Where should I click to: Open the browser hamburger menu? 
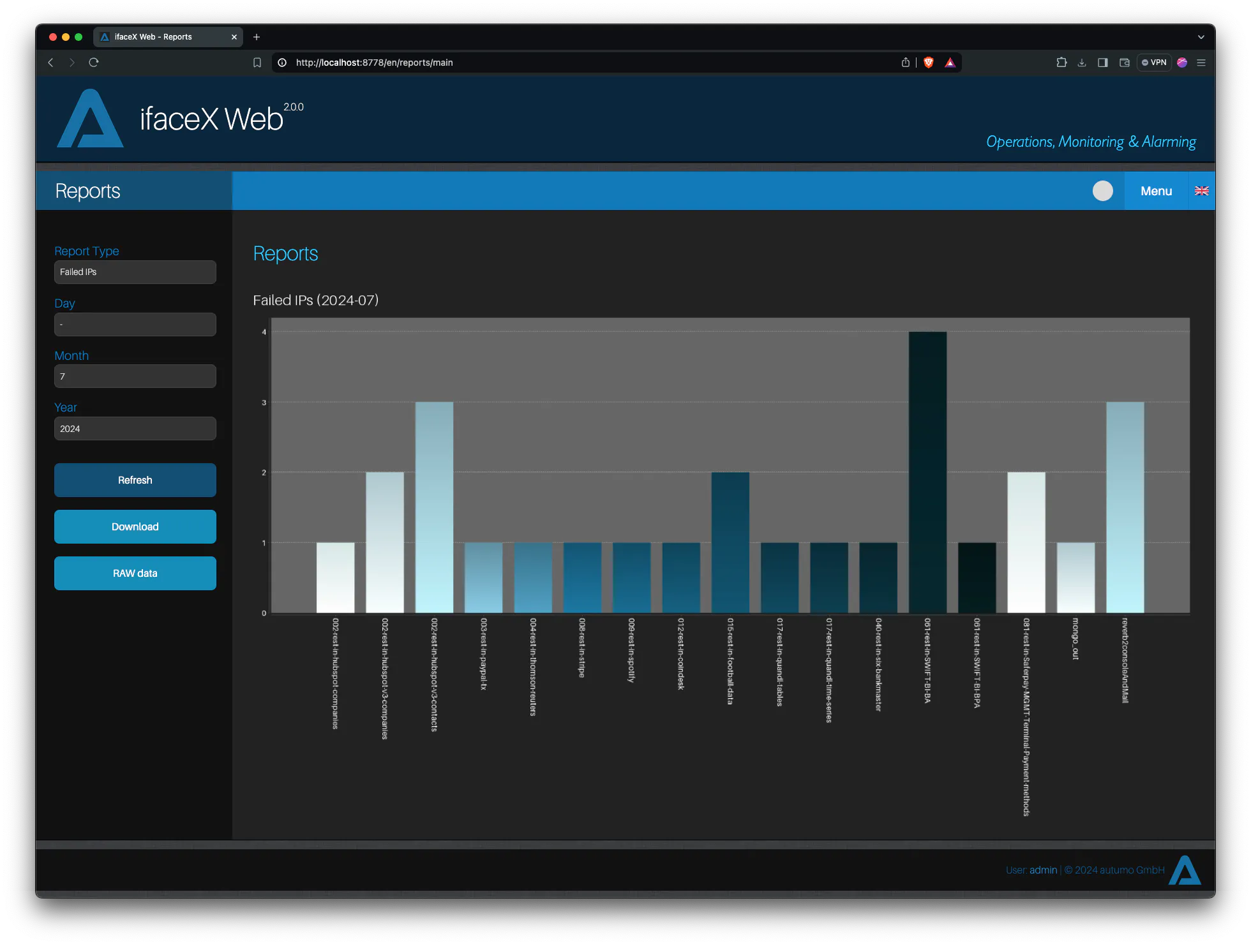[1201, 63]
